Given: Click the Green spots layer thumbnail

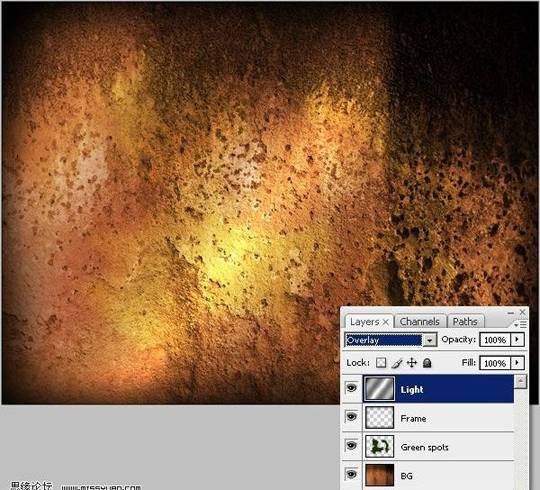Looking at the screenshot, I should (x=379, y=446).
